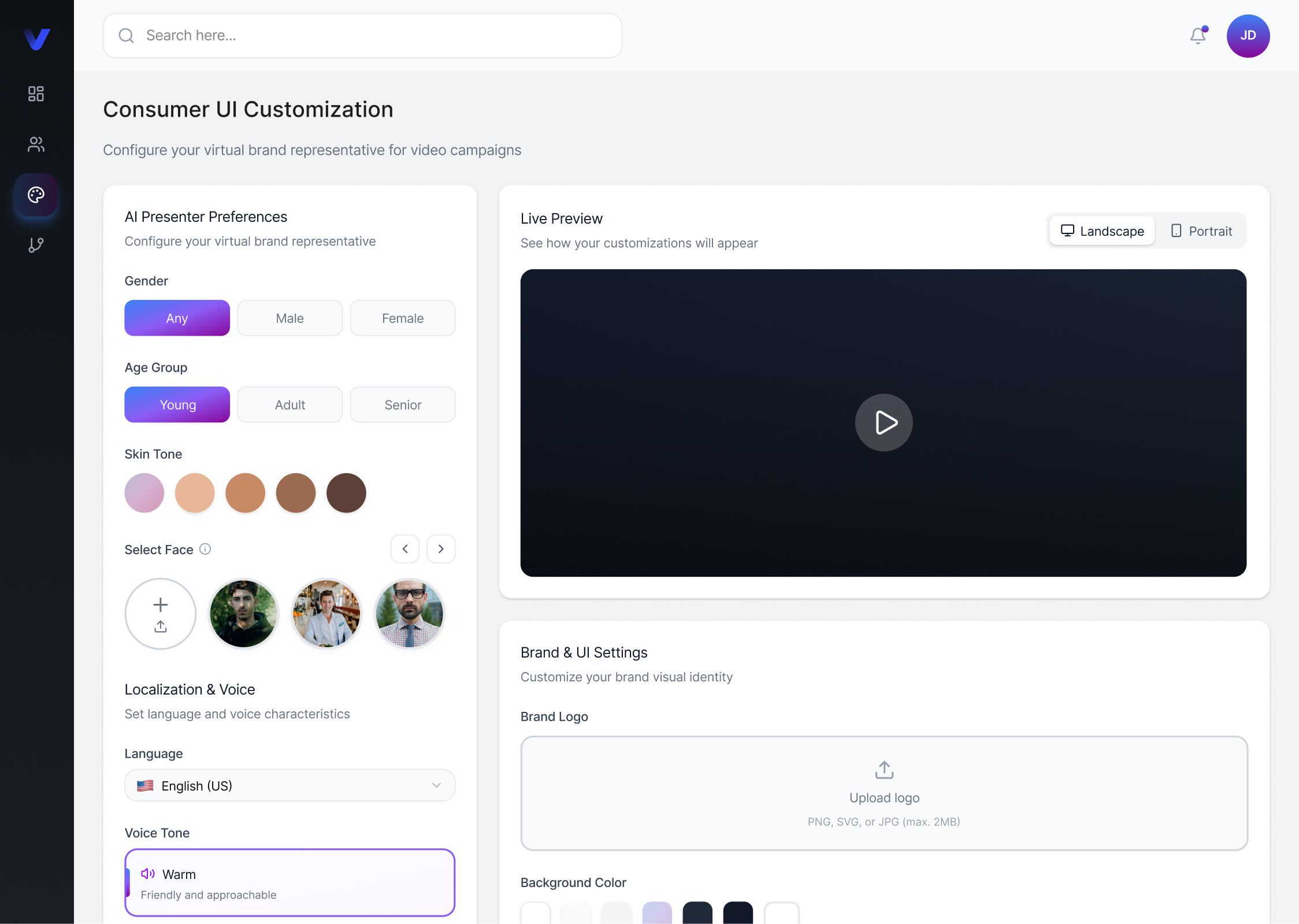
Task: Select face of smiling man in blazer
Action: (x=326, y=614)
